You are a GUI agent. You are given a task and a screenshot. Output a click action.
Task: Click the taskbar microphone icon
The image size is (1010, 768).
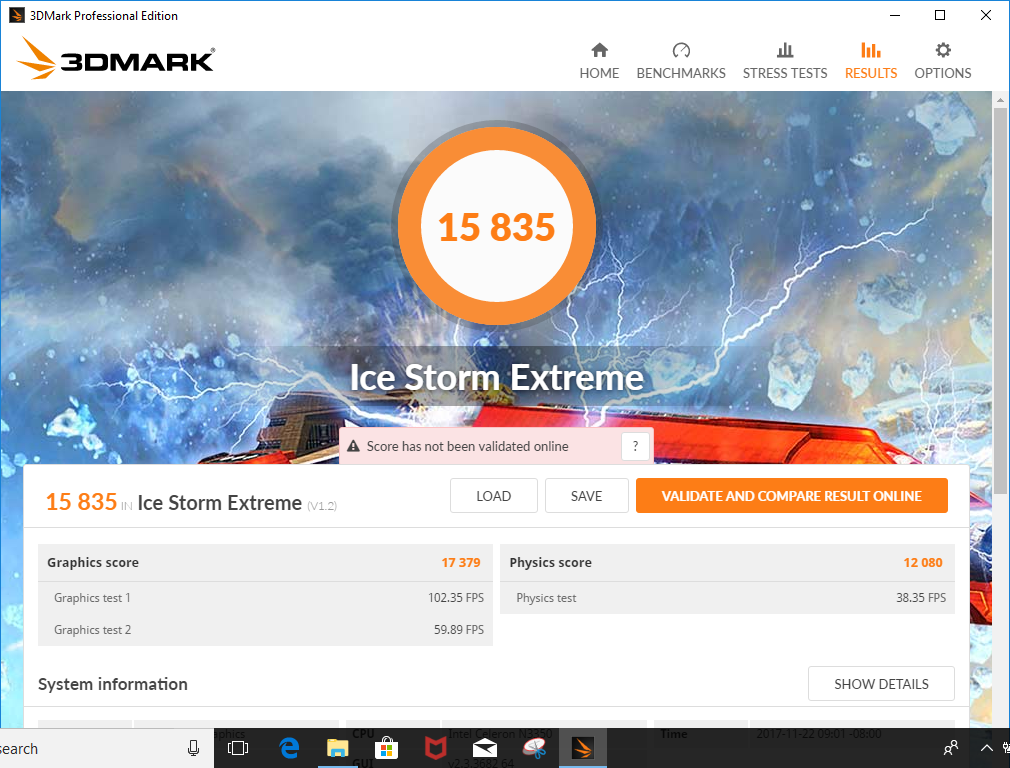tap(193, 748)
